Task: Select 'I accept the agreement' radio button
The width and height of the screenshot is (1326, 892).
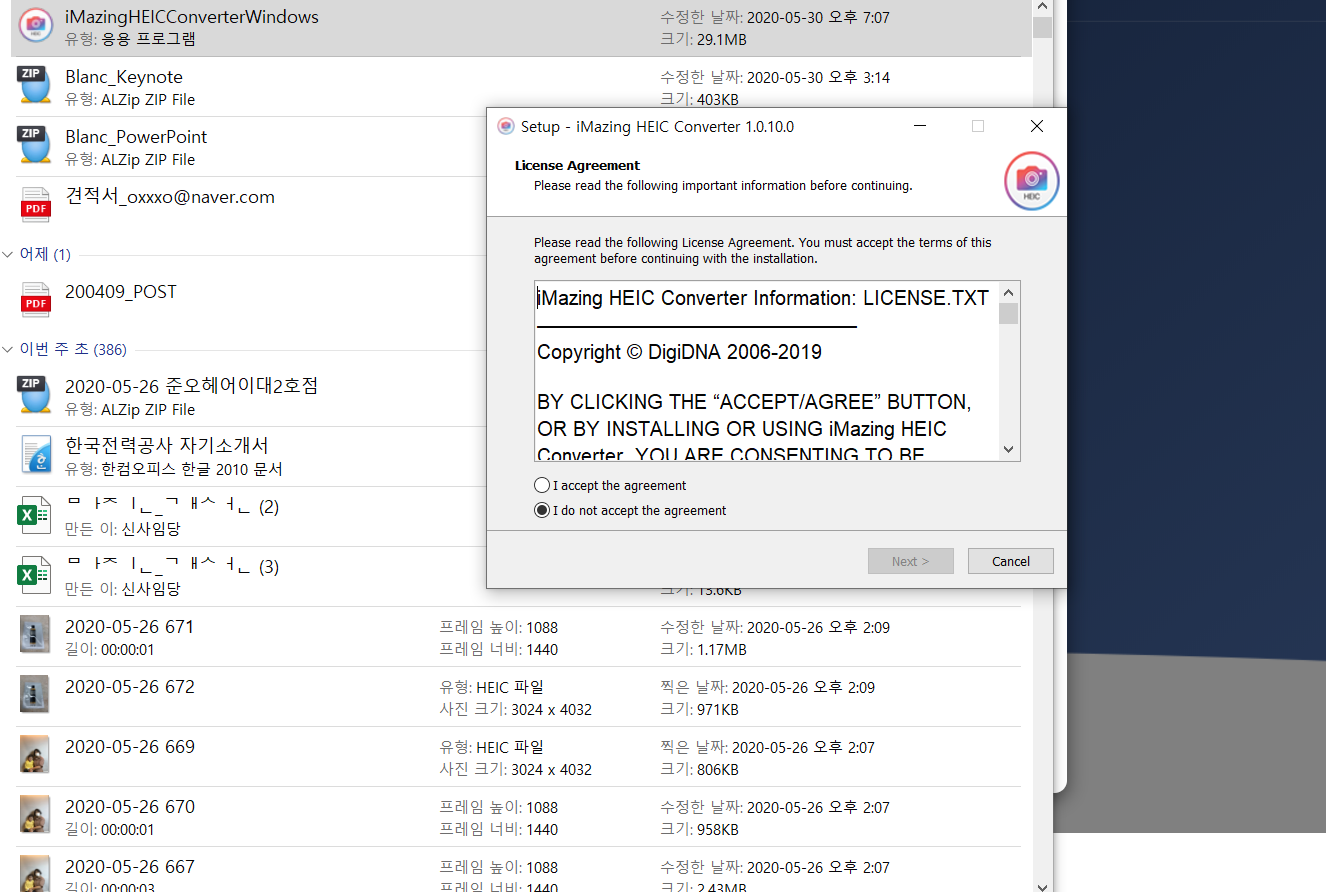Action: tap(542, 485)
